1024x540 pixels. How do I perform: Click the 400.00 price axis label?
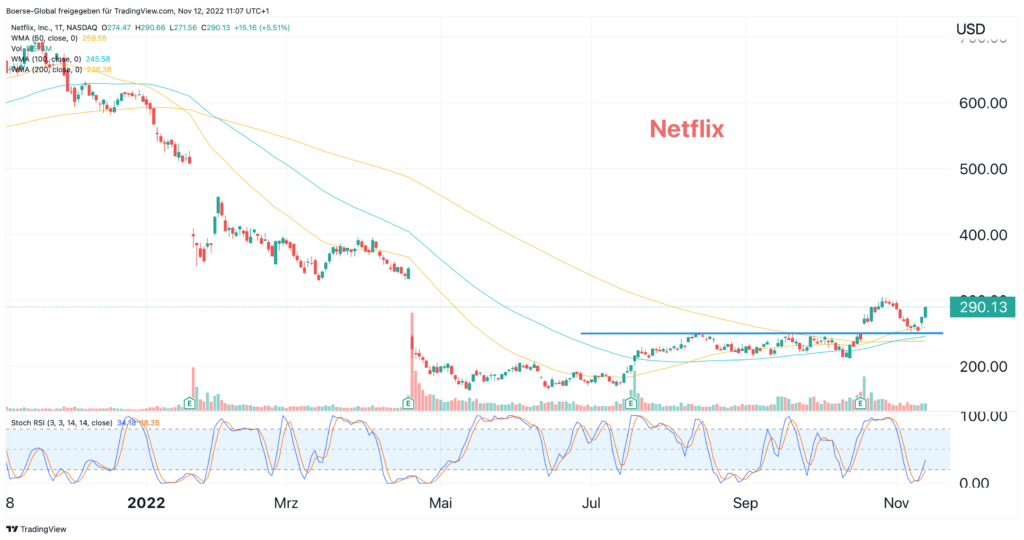pos(983,235)
